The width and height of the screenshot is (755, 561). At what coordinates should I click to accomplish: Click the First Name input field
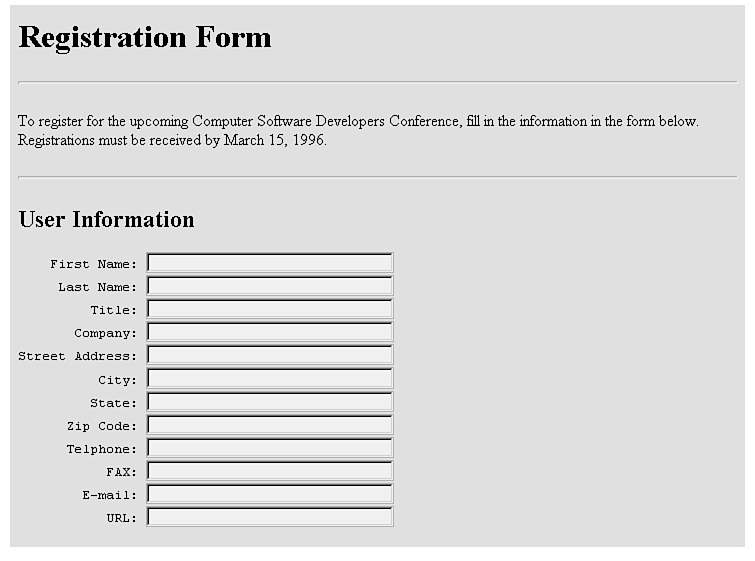point(270,263)
